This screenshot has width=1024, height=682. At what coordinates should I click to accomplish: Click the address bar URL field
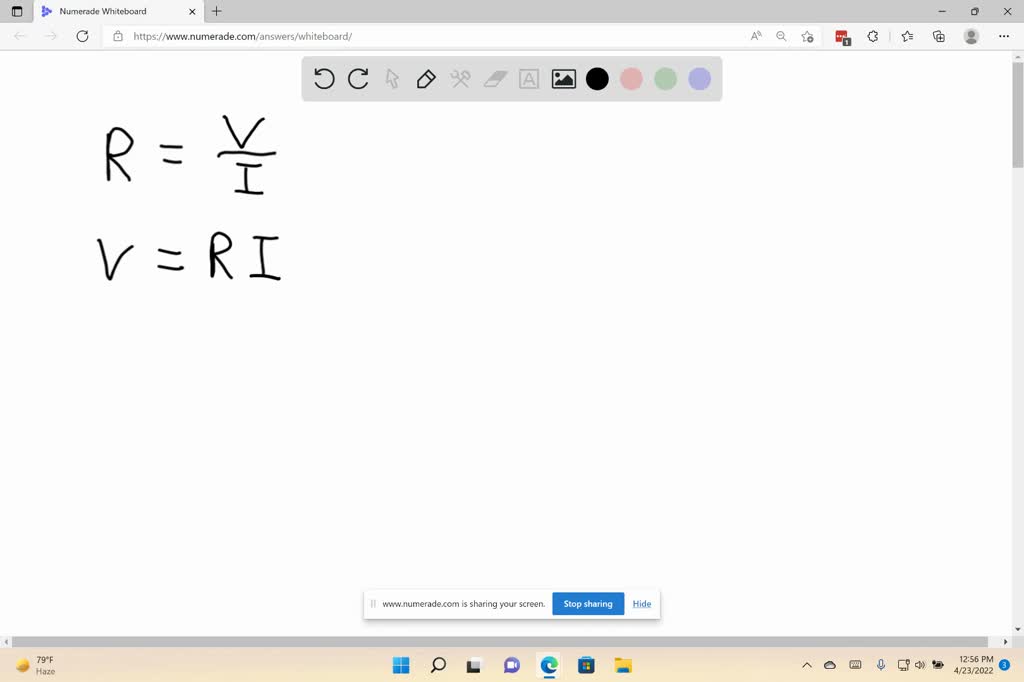click(300, 36)
